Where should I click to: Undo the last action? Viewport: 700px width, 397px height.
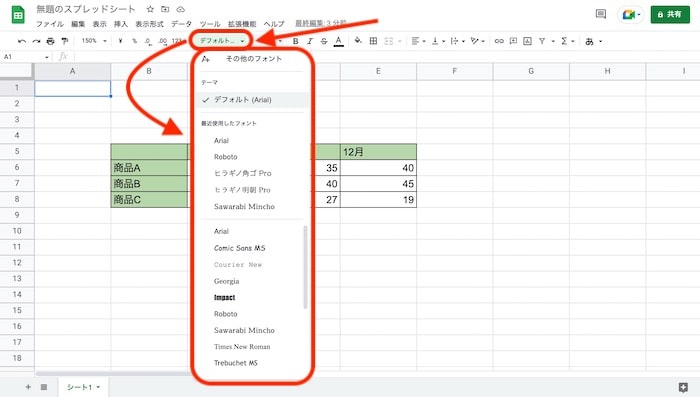pos(21,41)
